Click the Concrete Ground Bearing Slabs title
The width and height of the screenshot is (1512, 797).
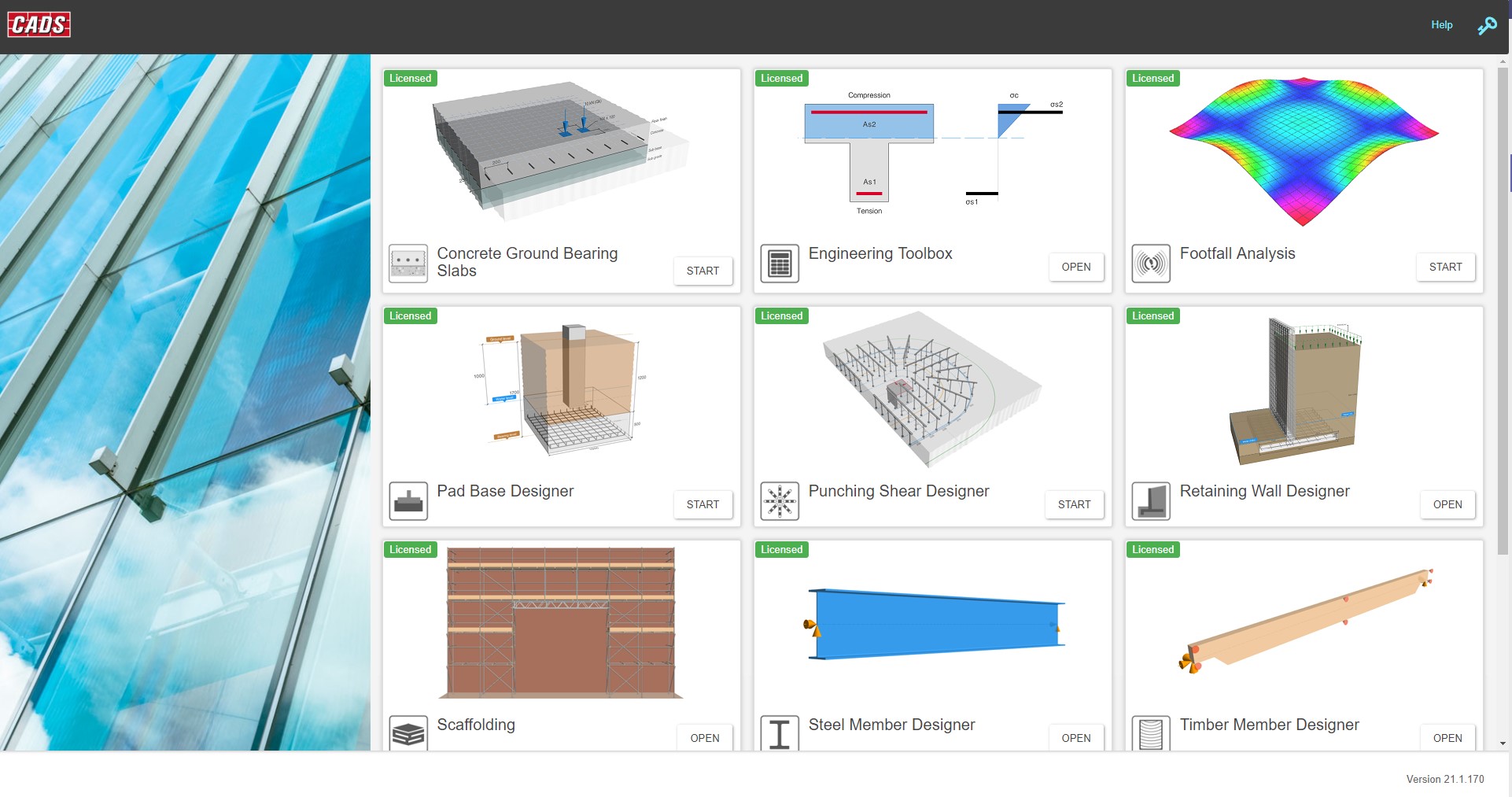click(x=527, y=262)
